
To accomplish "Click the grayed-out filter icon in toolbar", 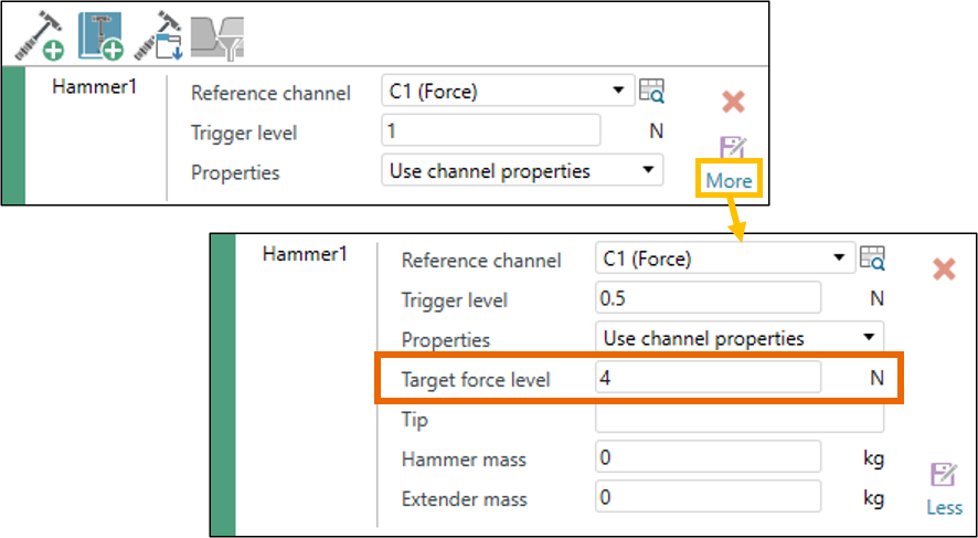I will point(219,36).
